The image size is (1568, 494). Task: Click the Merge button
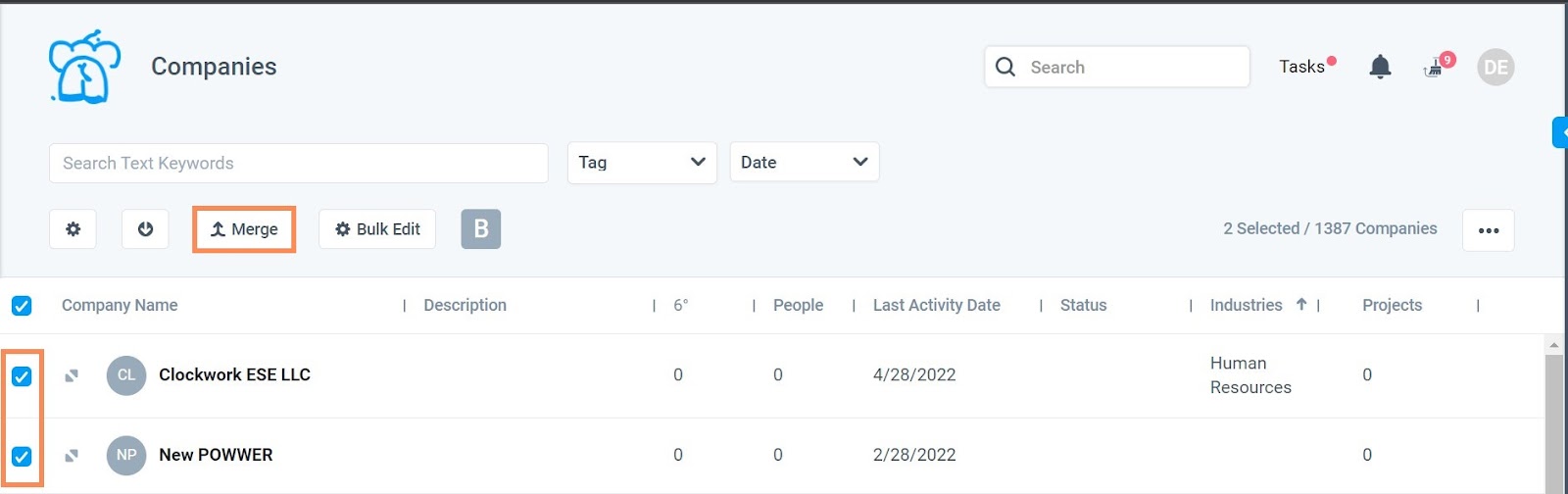click(x=245, y=229)
